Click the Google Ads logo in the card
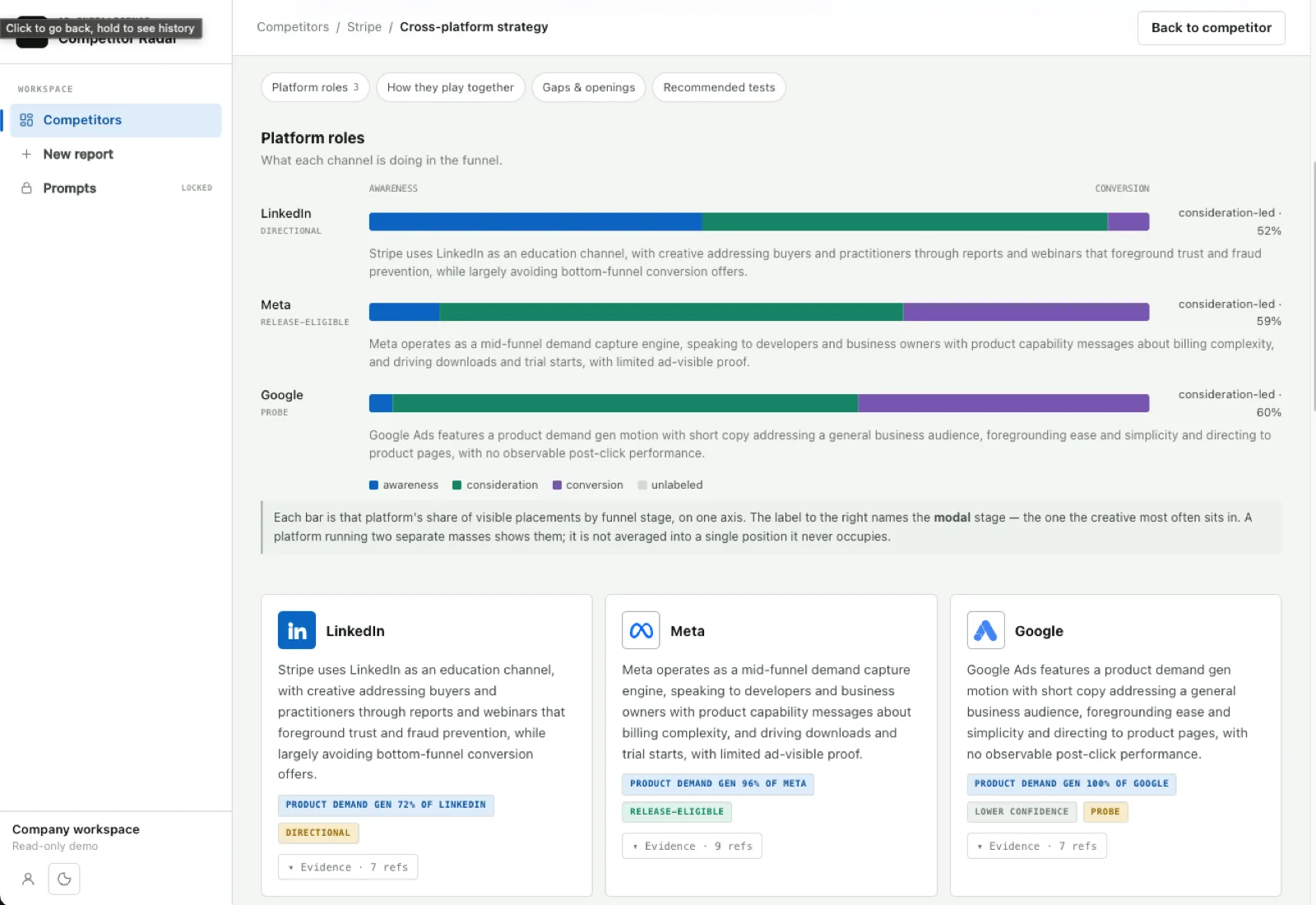The image size is (1316, 905). coord(985,630)
